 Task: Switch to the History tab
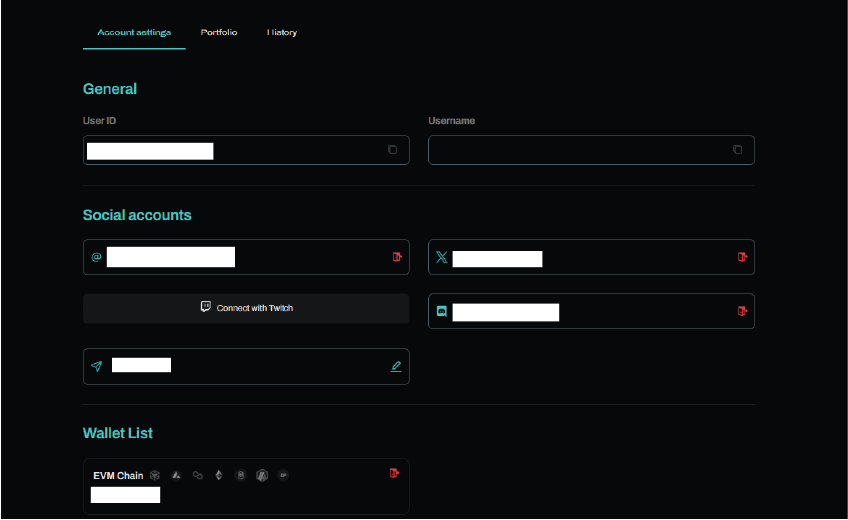282,32
